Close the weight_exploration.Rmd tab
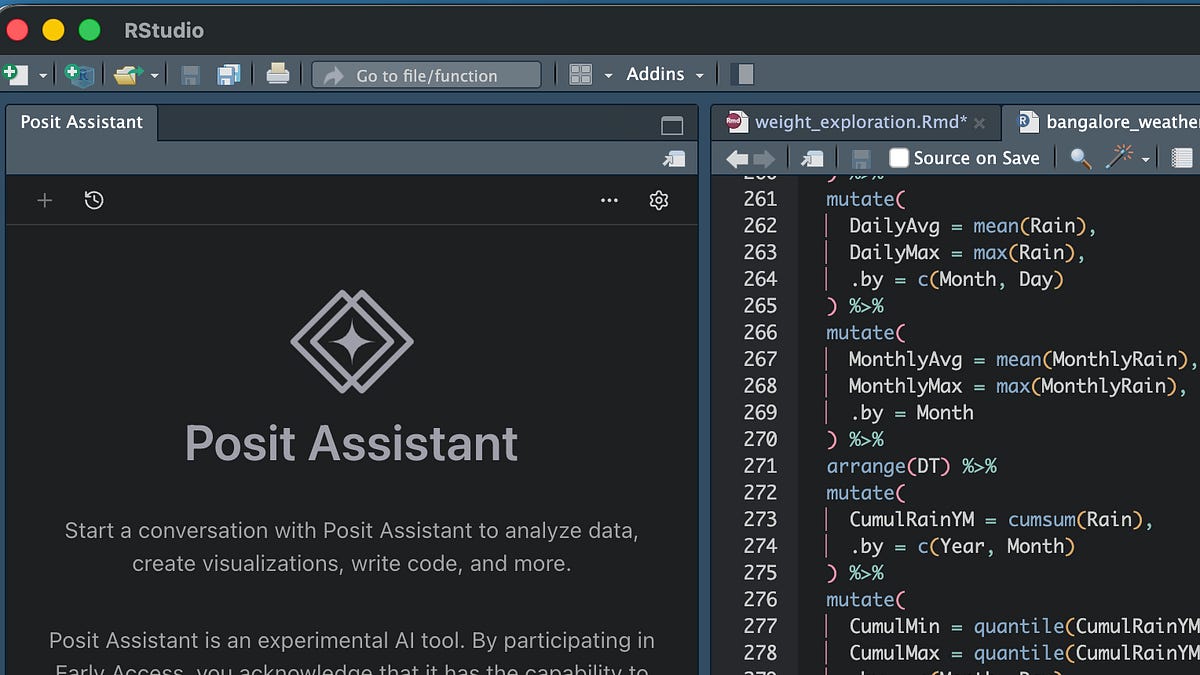This screenshot has height=675, width=1200. pyautogui.click(x=980, y=123)
